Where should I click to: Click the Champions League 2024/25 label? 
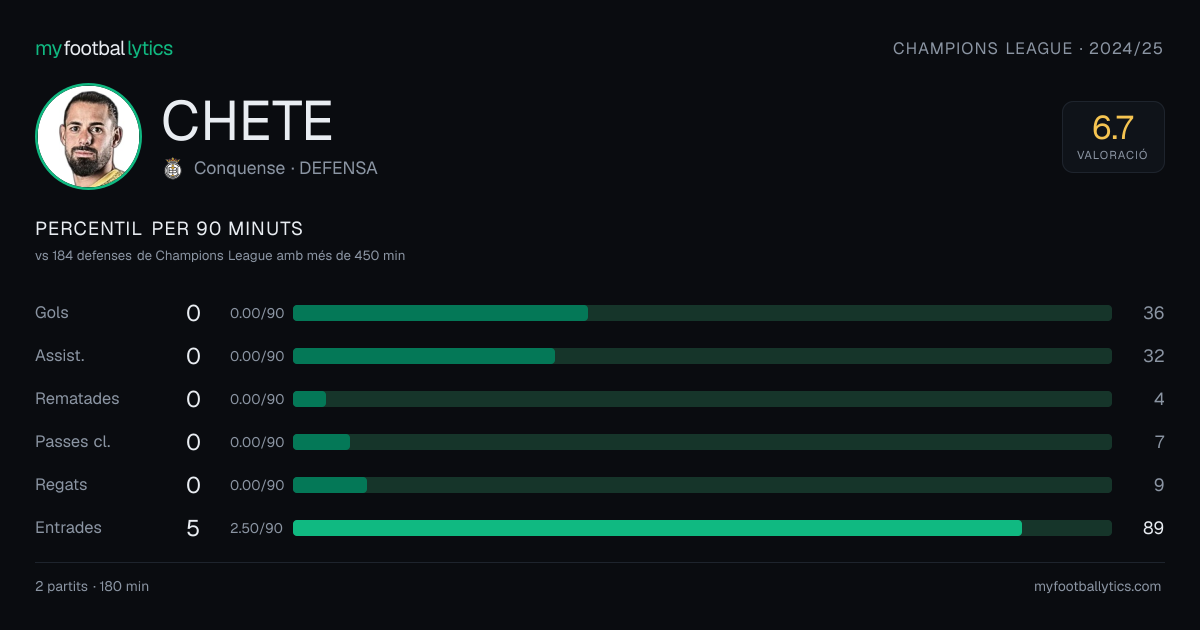(1028, 48)
